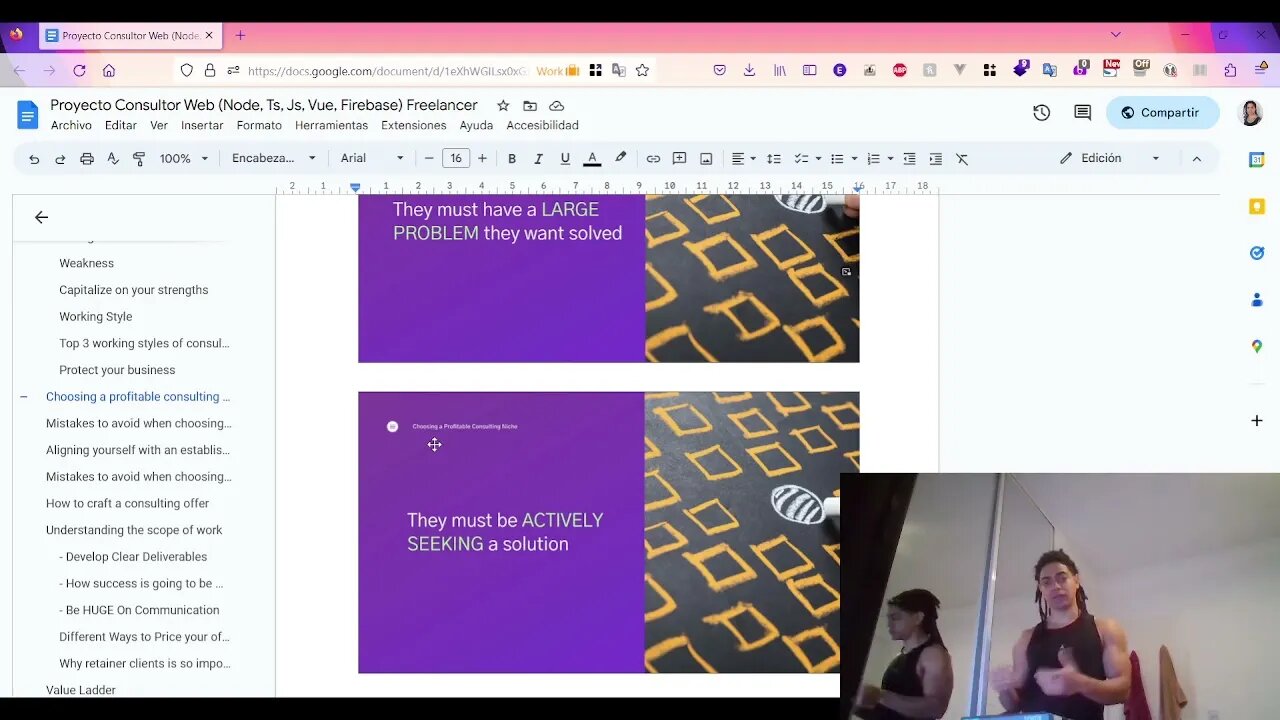
Task: Open the Archivo menu
Action: click(71, 126)
